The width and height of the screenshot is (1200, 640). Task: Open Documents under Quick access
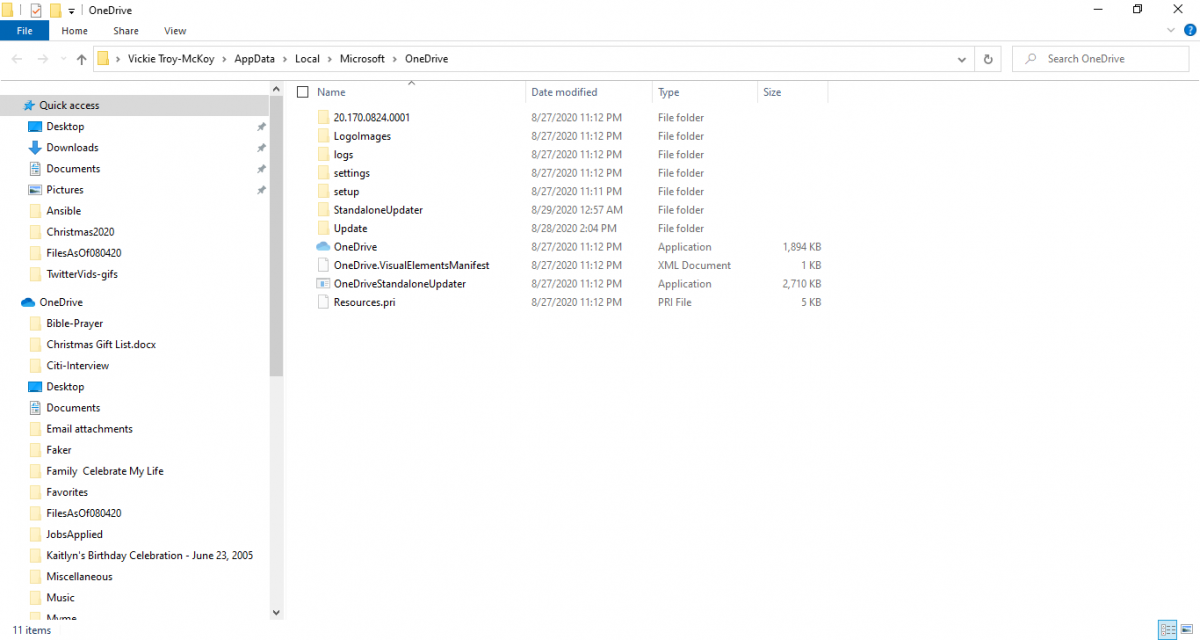click(73, 169)
